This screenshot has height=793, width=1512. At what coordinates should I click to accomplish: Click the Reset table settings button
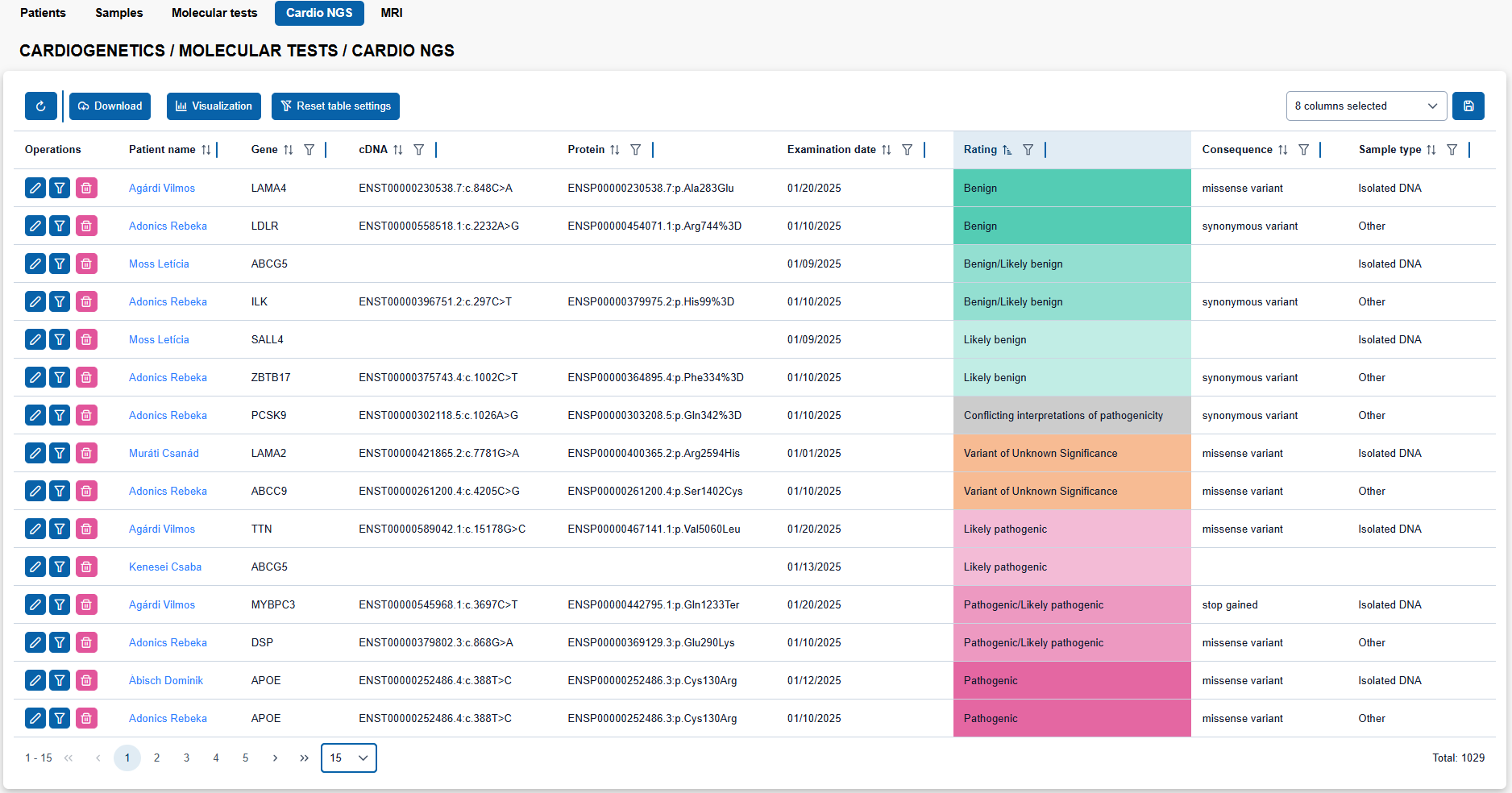coord(335,106)
